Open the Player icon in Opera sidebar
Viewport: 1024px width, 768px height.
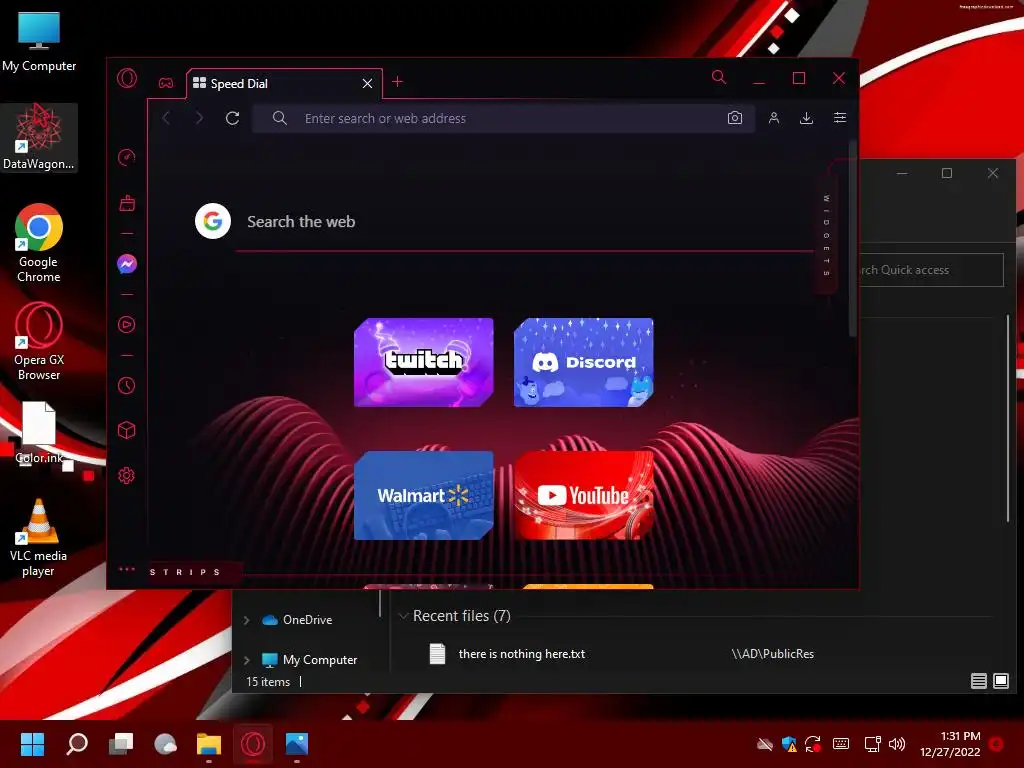click(x=127, y=325)
